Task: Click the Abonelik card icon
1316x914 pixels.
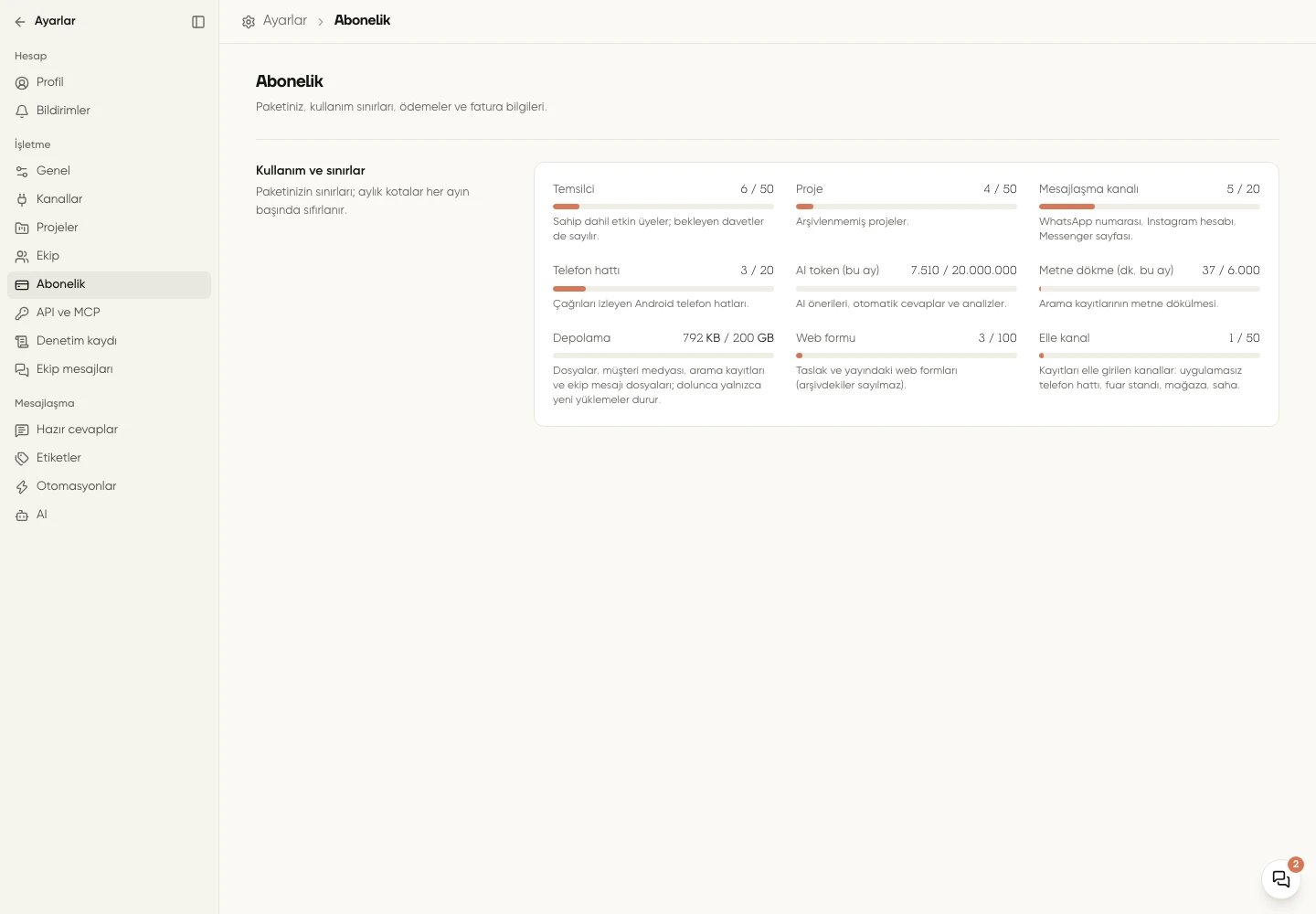Action: pos(22,284)
